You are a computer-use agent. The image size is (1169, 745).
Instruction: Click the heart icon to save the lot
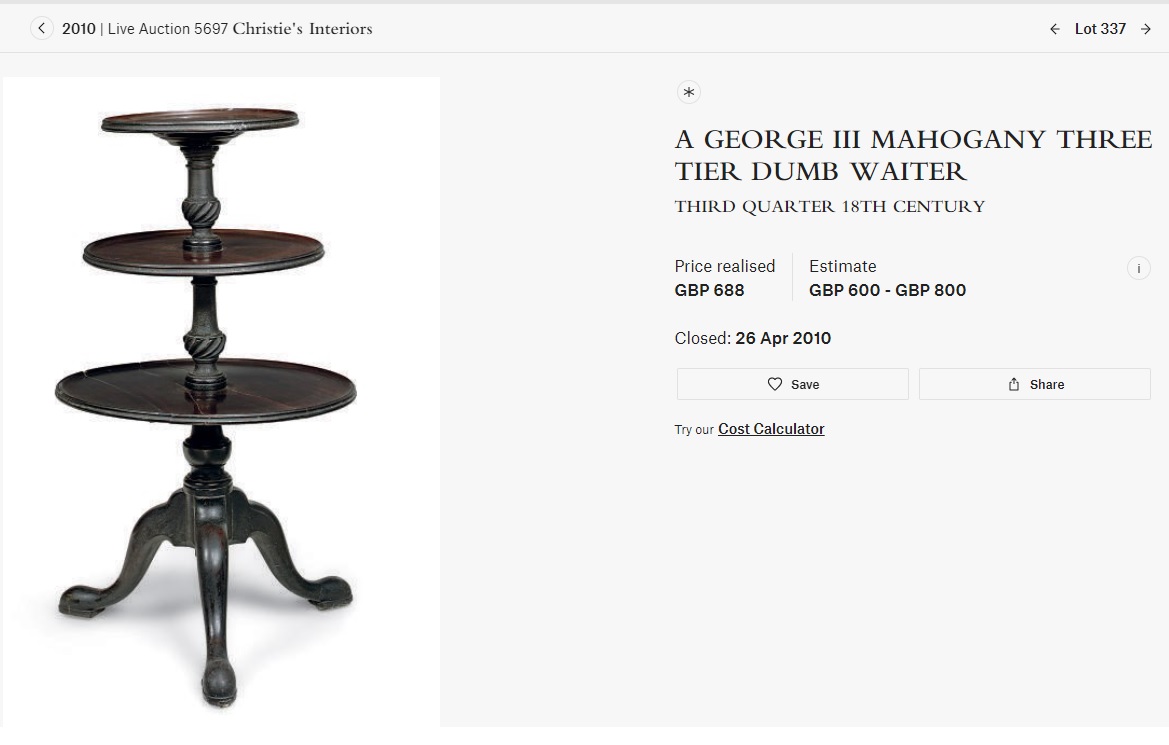(x=775, y=384)
